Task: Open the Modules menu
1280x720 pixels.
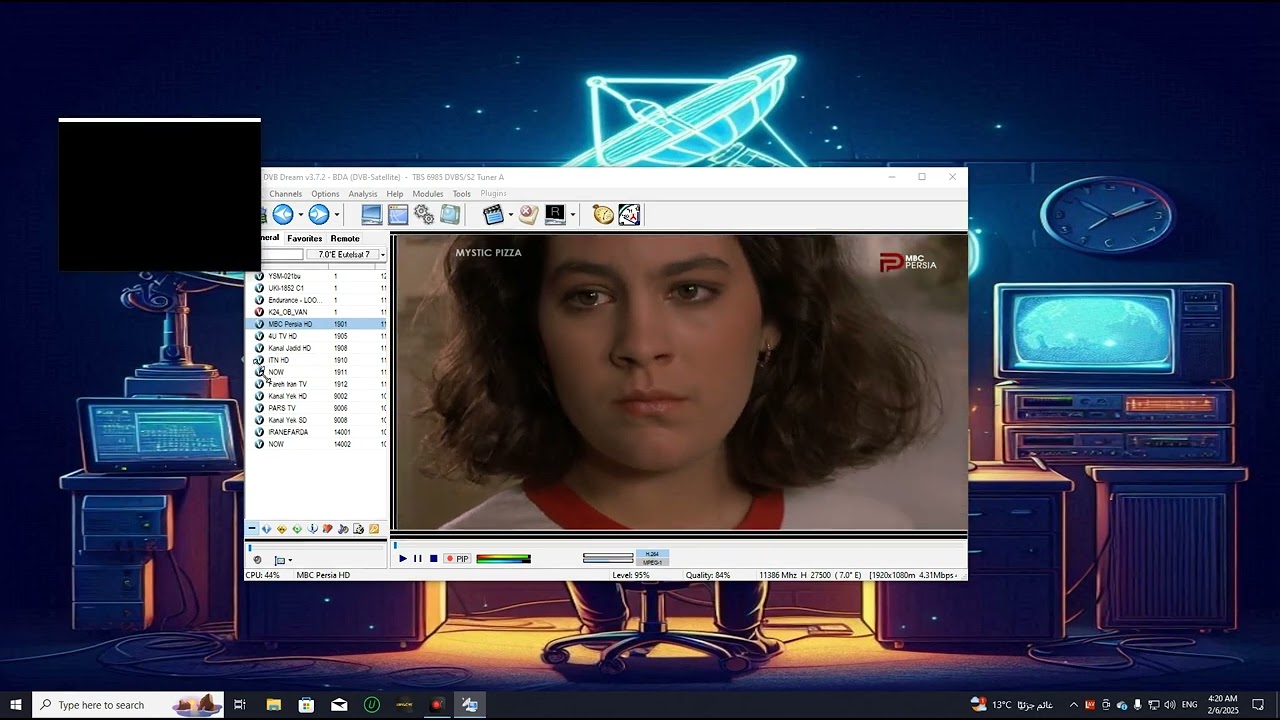Action: [x=428, y=194]
